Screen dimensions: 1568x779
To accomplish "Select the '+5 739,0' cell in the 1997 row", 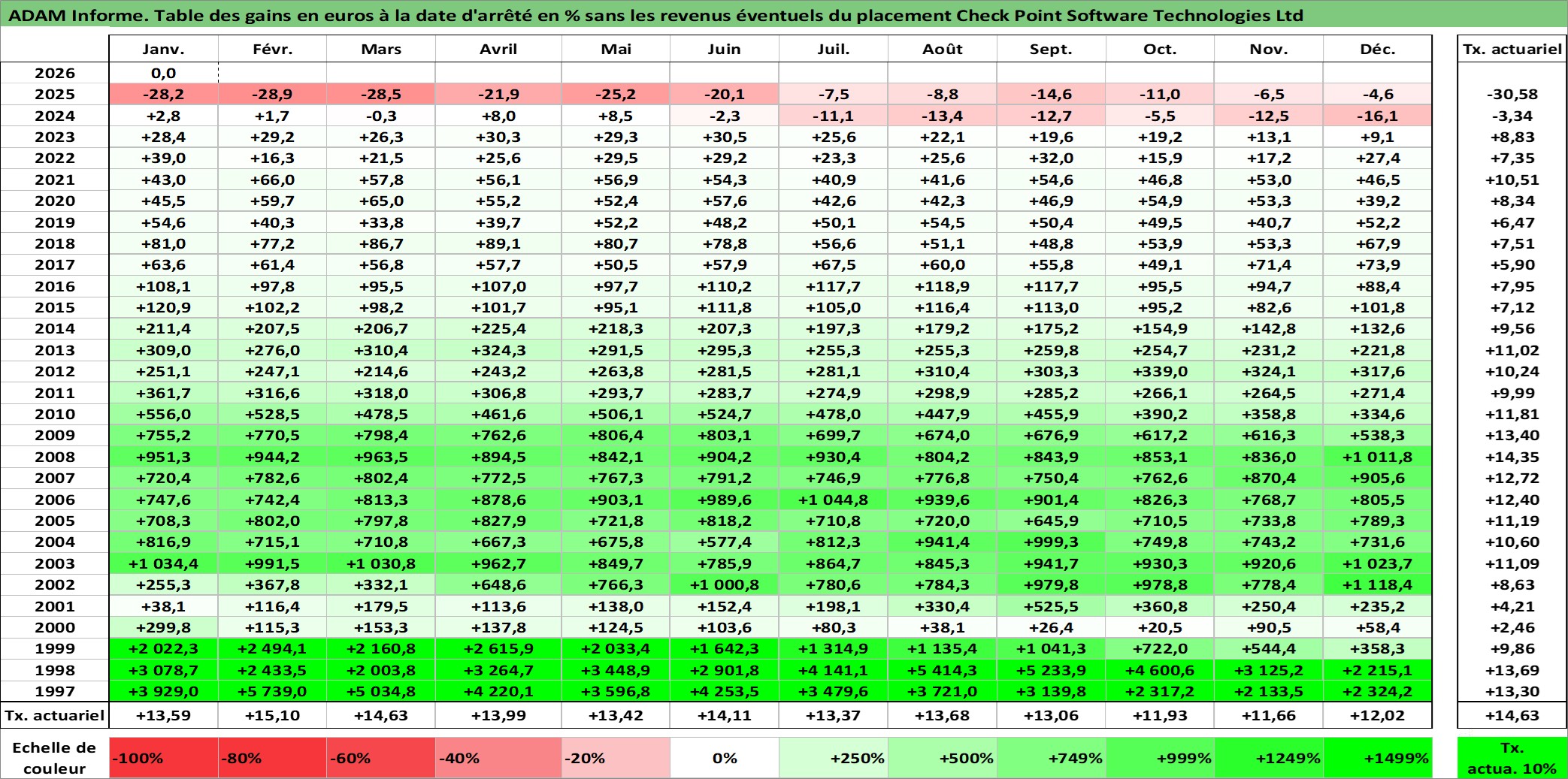I will pyautogui.click(x=272, y=691).
